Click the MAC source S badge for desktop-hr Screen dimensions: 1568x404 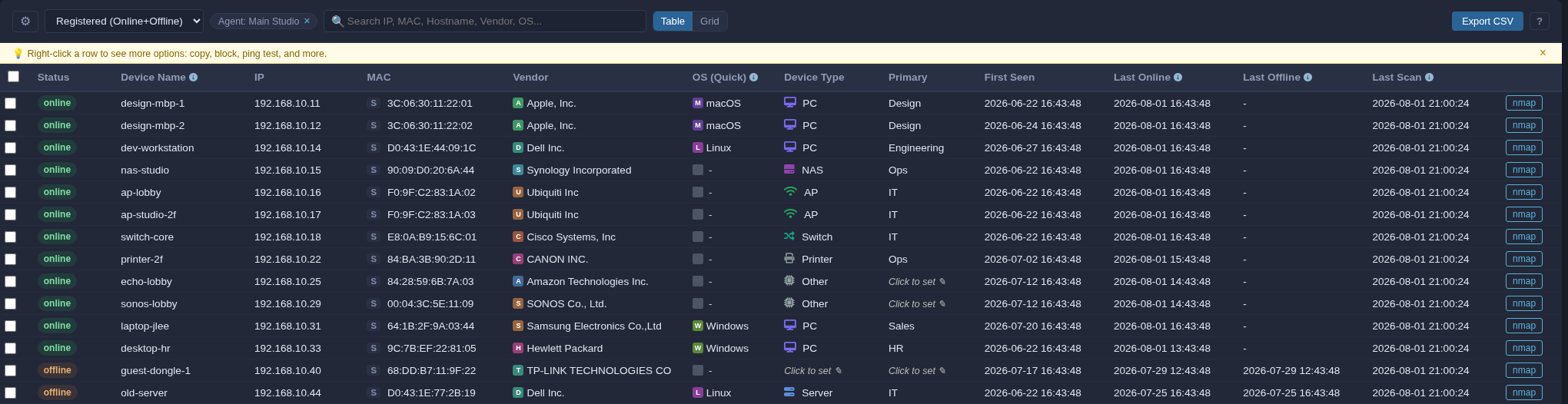(x=374, y=348)
